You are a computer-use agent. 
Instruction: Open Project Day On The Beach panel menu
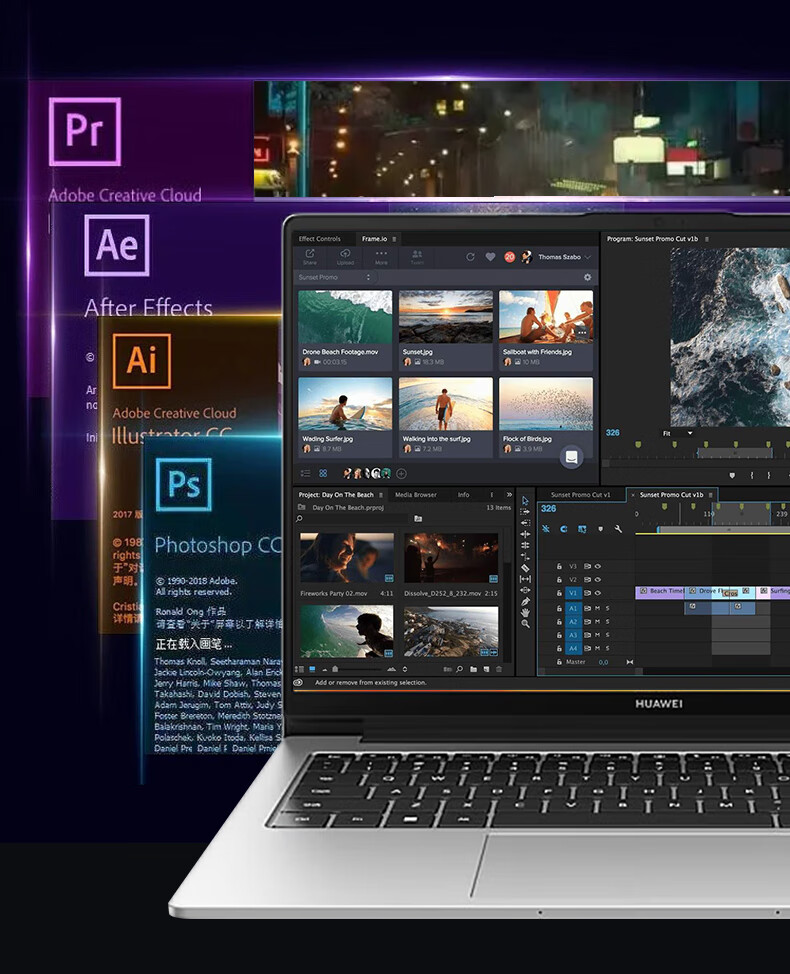381,494
